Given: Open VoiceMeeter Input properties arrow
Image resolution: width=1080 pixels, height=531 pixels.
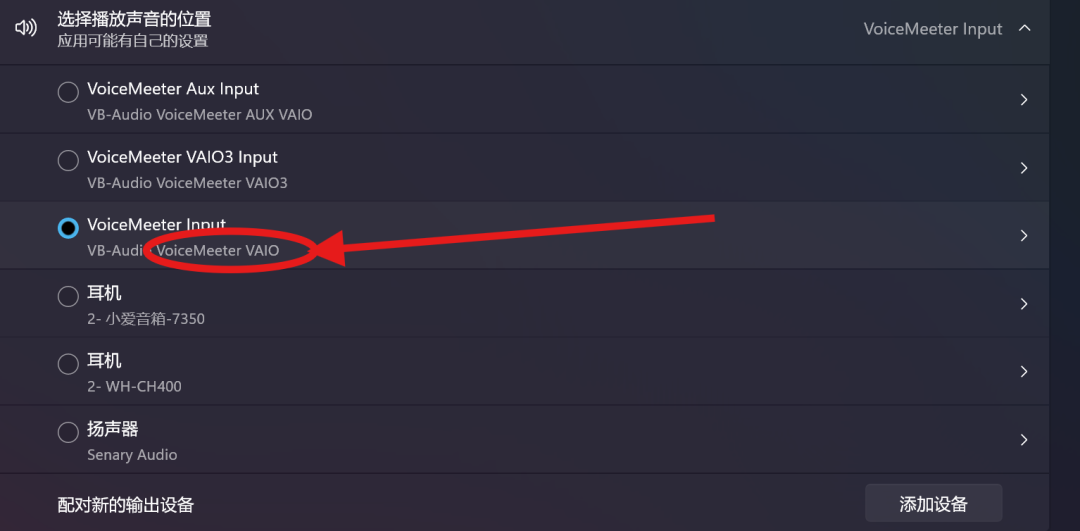Looking at the screenshot, I should coord(1024,236).
